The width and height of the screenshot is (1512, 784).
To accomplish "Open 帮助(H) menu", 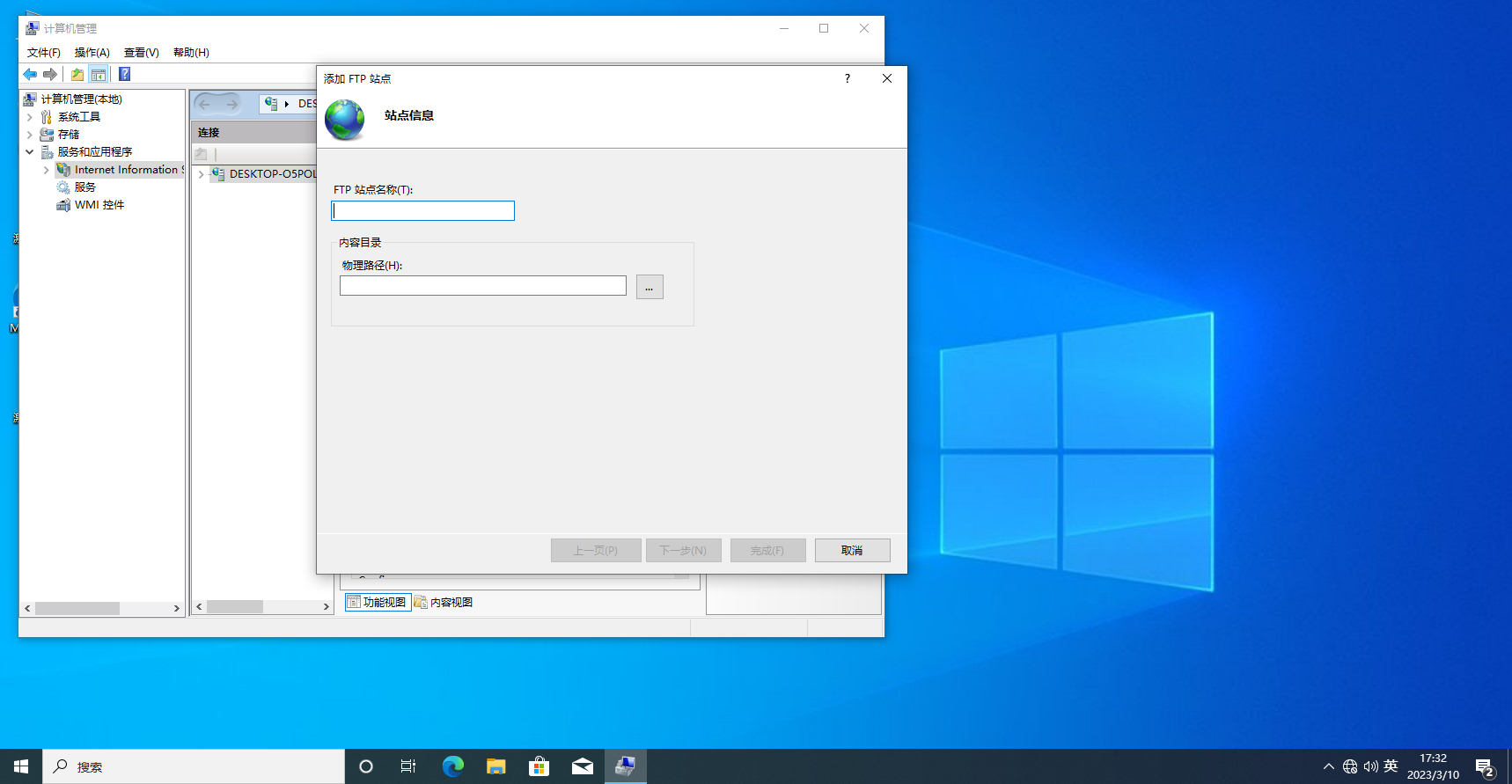I will pyautogui.click(x=191, y=53).
